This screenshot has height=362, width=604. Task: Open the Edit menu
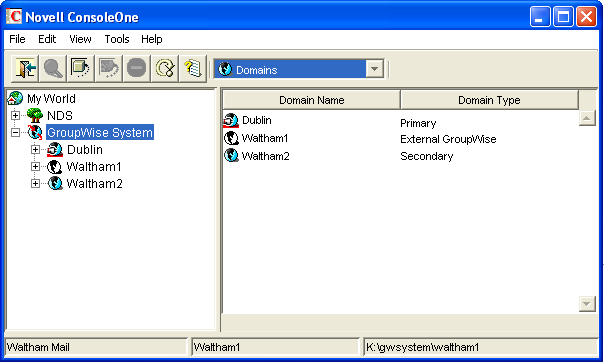pyautogui.click(x=47, y=39)
